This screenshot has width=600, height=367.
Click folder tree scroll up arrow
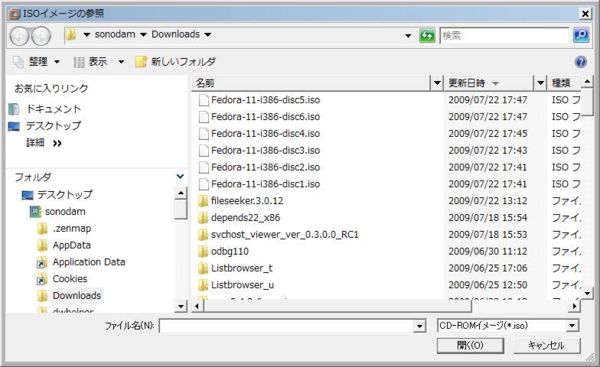181,193
